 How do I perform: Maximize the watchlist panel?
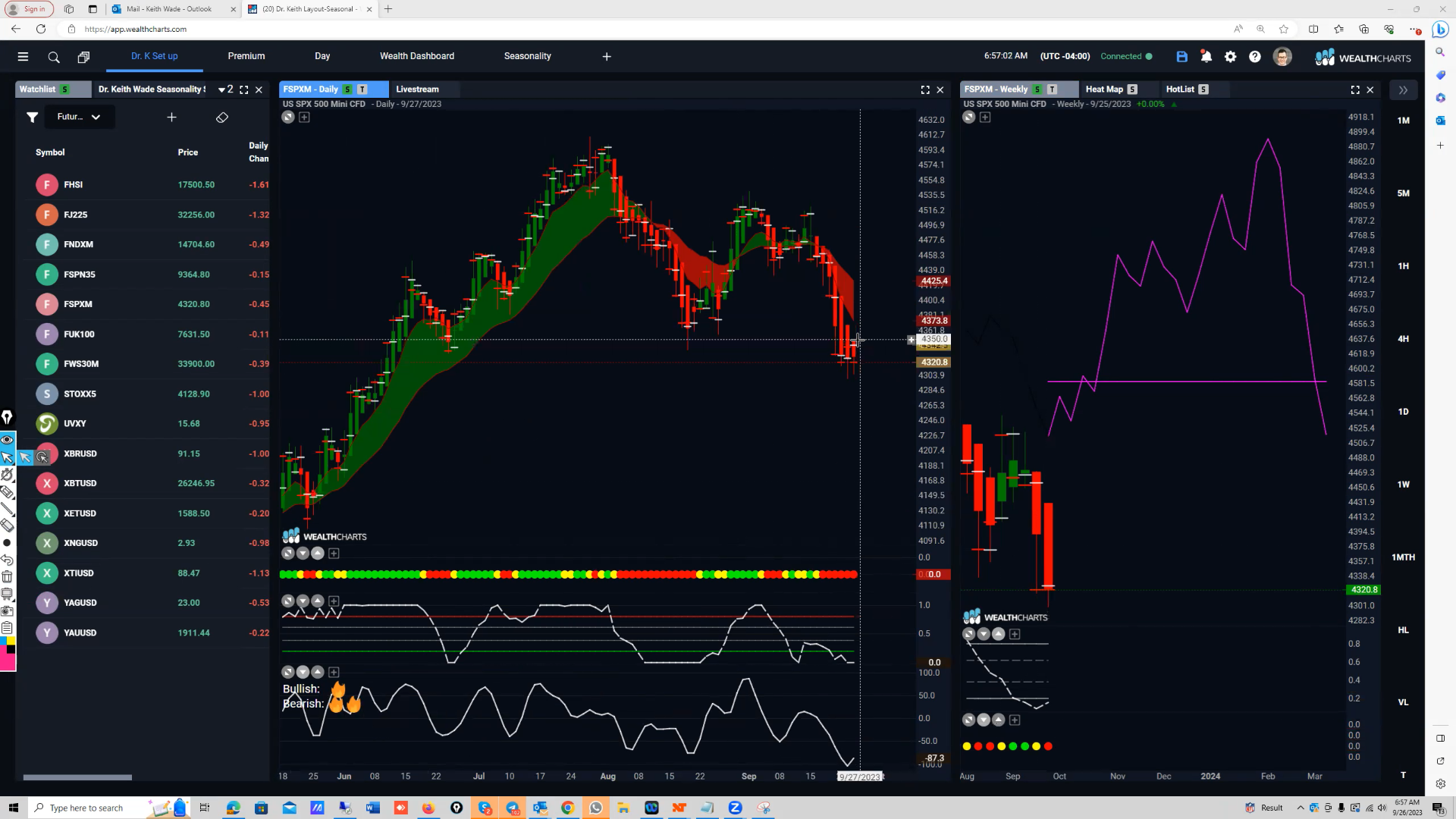pyautogui.click(x=244, y=89)
